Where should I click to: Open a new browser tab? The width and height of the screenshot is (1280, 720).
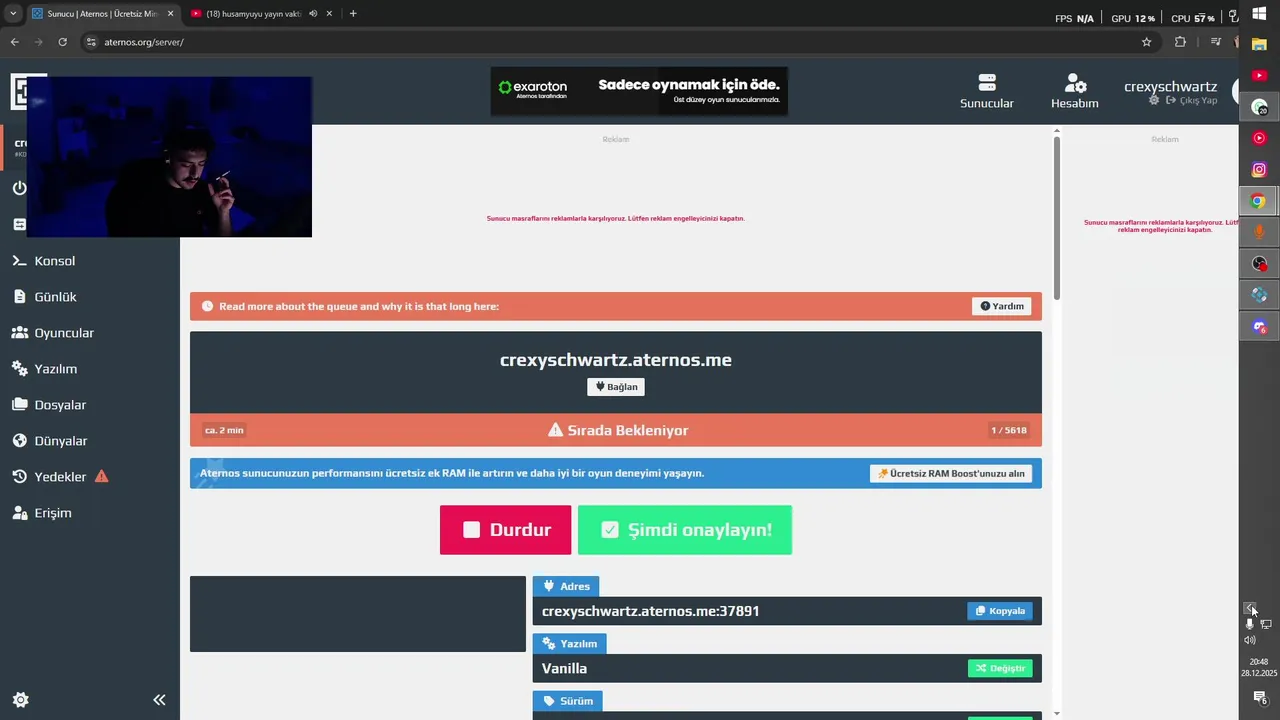(353, 14)
